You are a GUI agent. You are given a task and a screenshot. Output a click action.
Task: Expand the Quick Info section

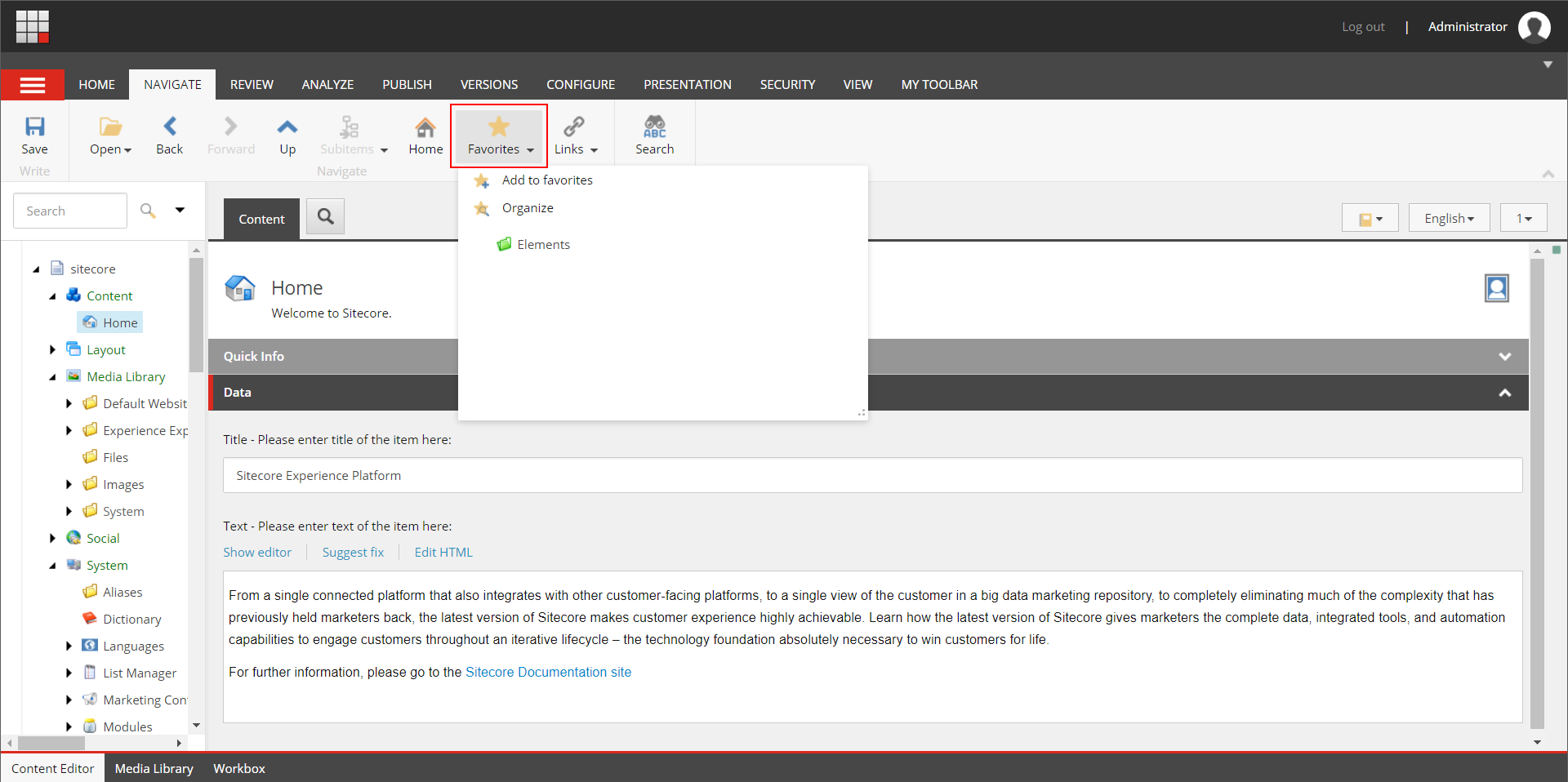coord(1504,357)
